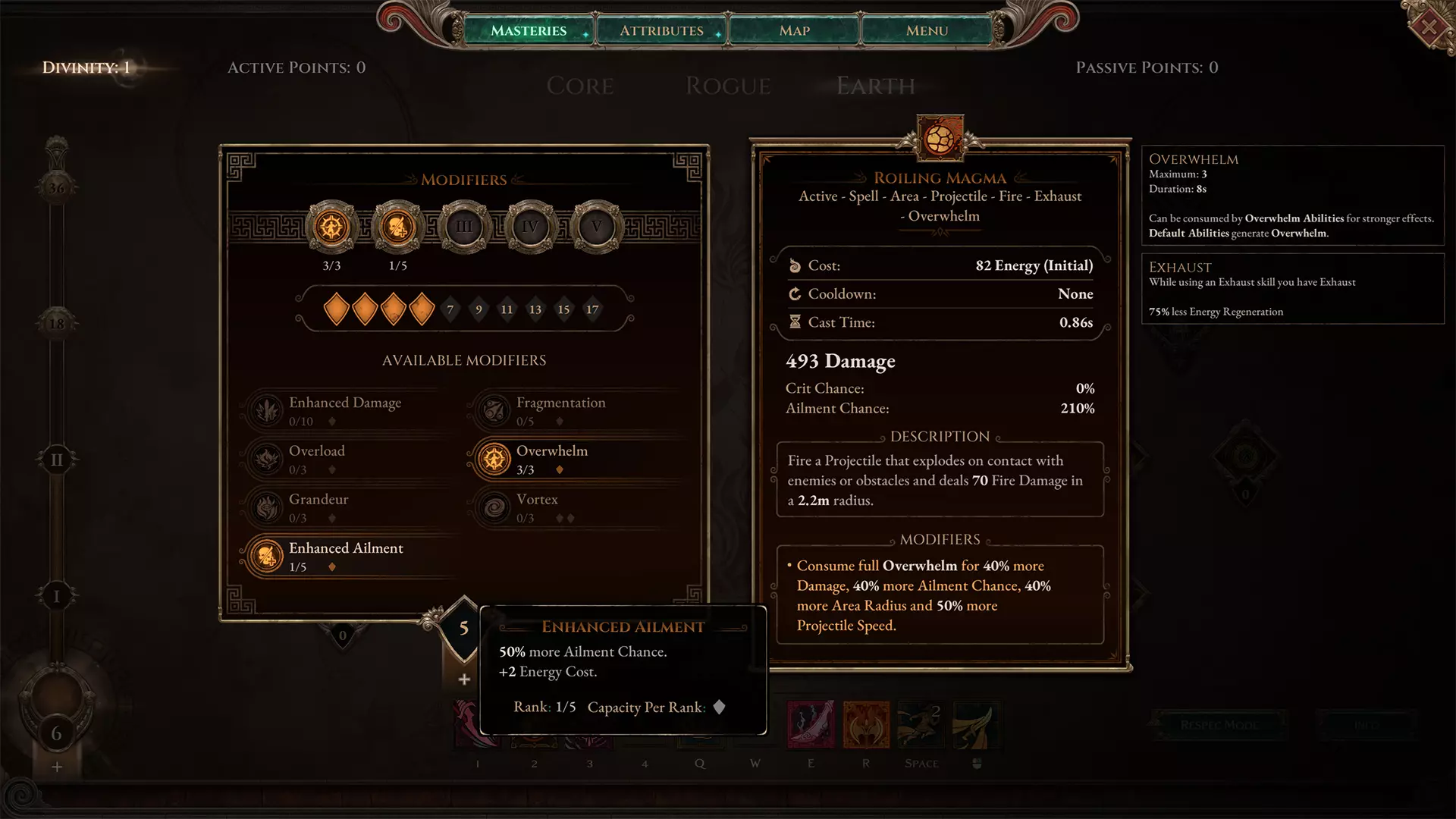Add the Vortex modifier

576,507
